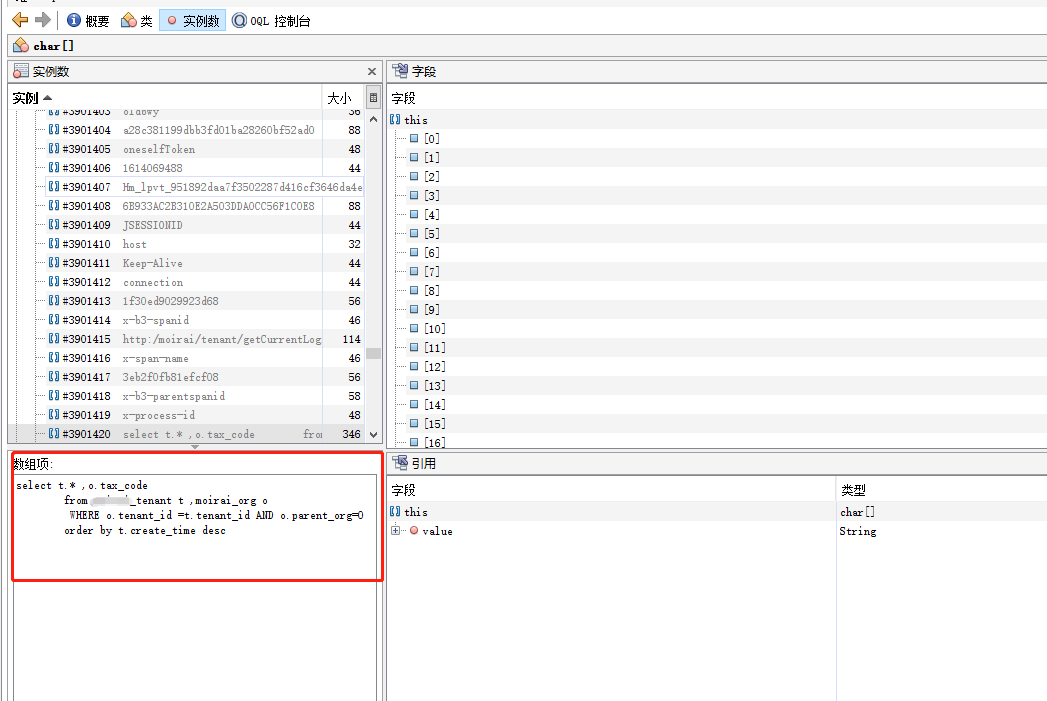This screenshot has width=1047, height=701.
Task: Click the column chooser icon in instances table
Action: [373, 98]
